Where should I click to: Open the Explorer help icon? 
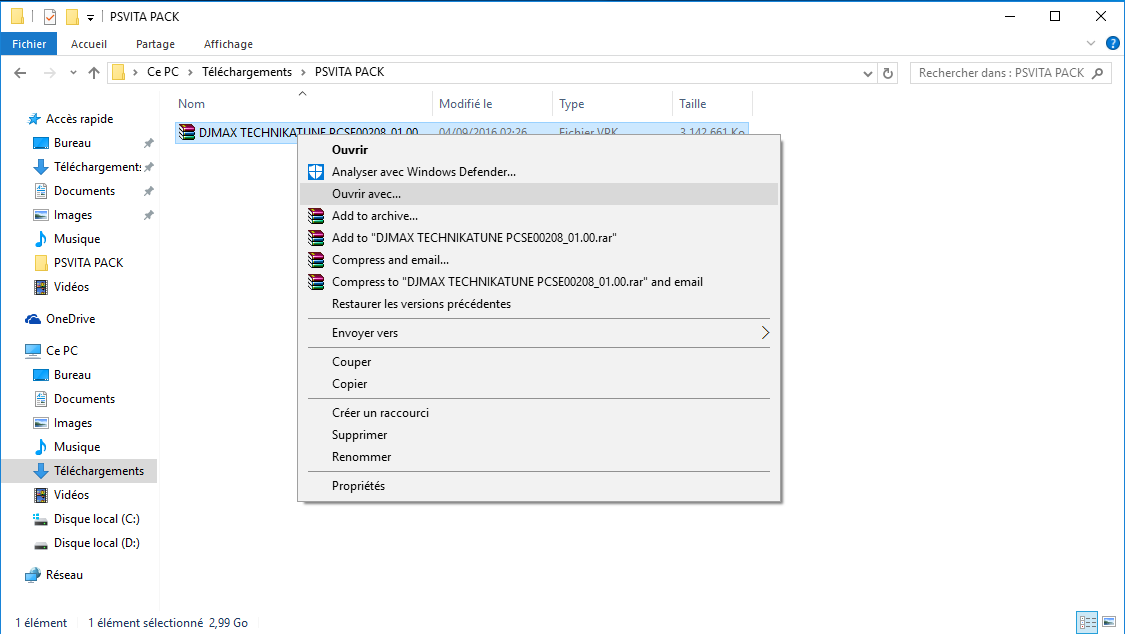click(x=1113, y=43)
